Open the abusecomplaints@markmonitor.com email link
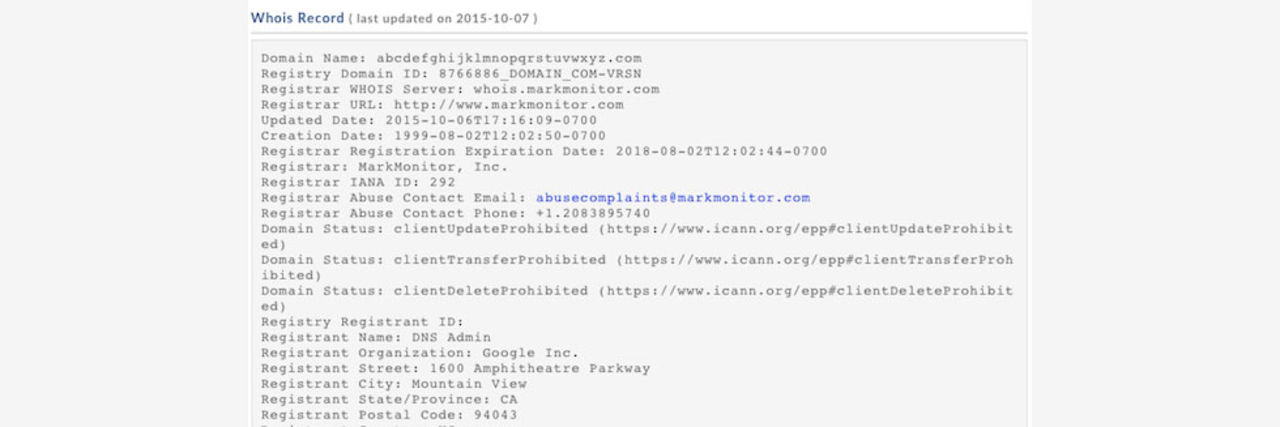Screen dimensions: 1280x427 (x=672, y=198)
